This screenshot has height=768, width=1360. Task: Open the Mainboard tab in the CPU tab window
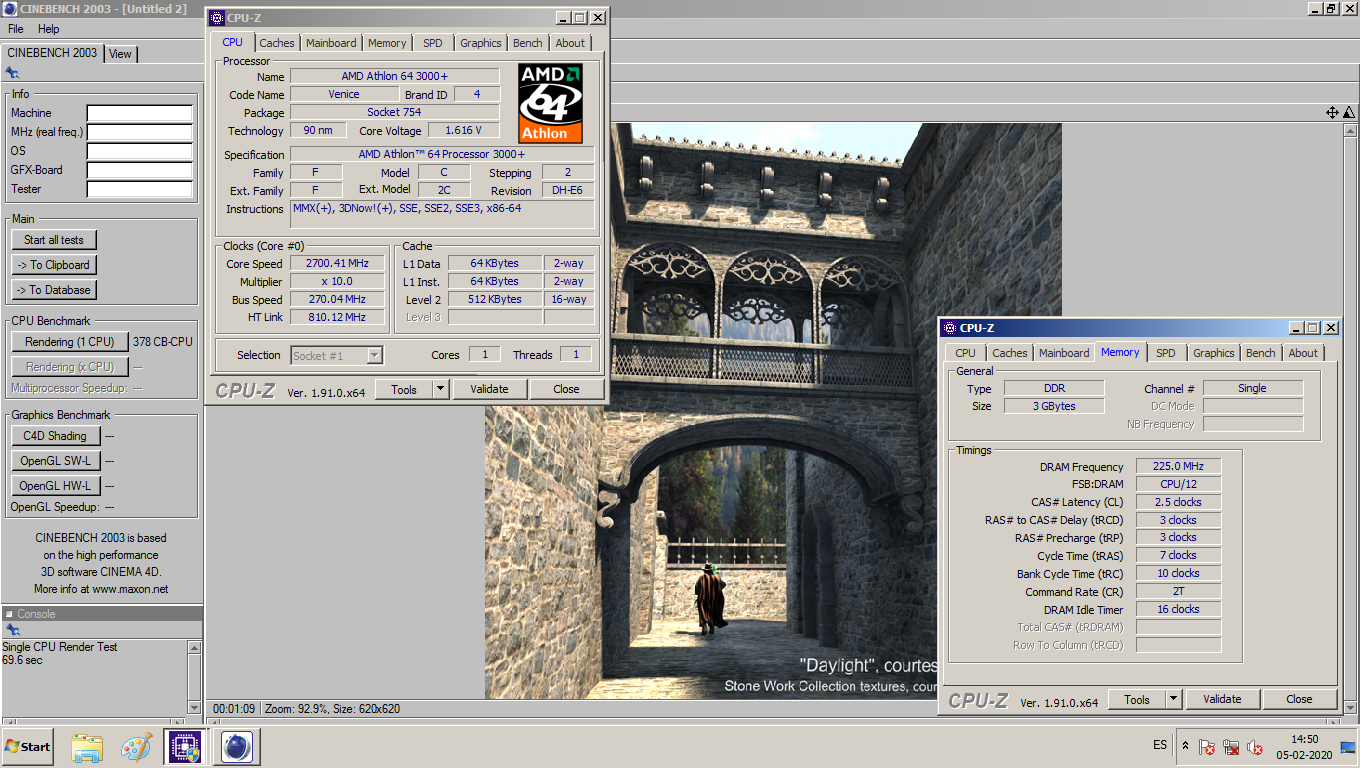(x=331, y=43)
